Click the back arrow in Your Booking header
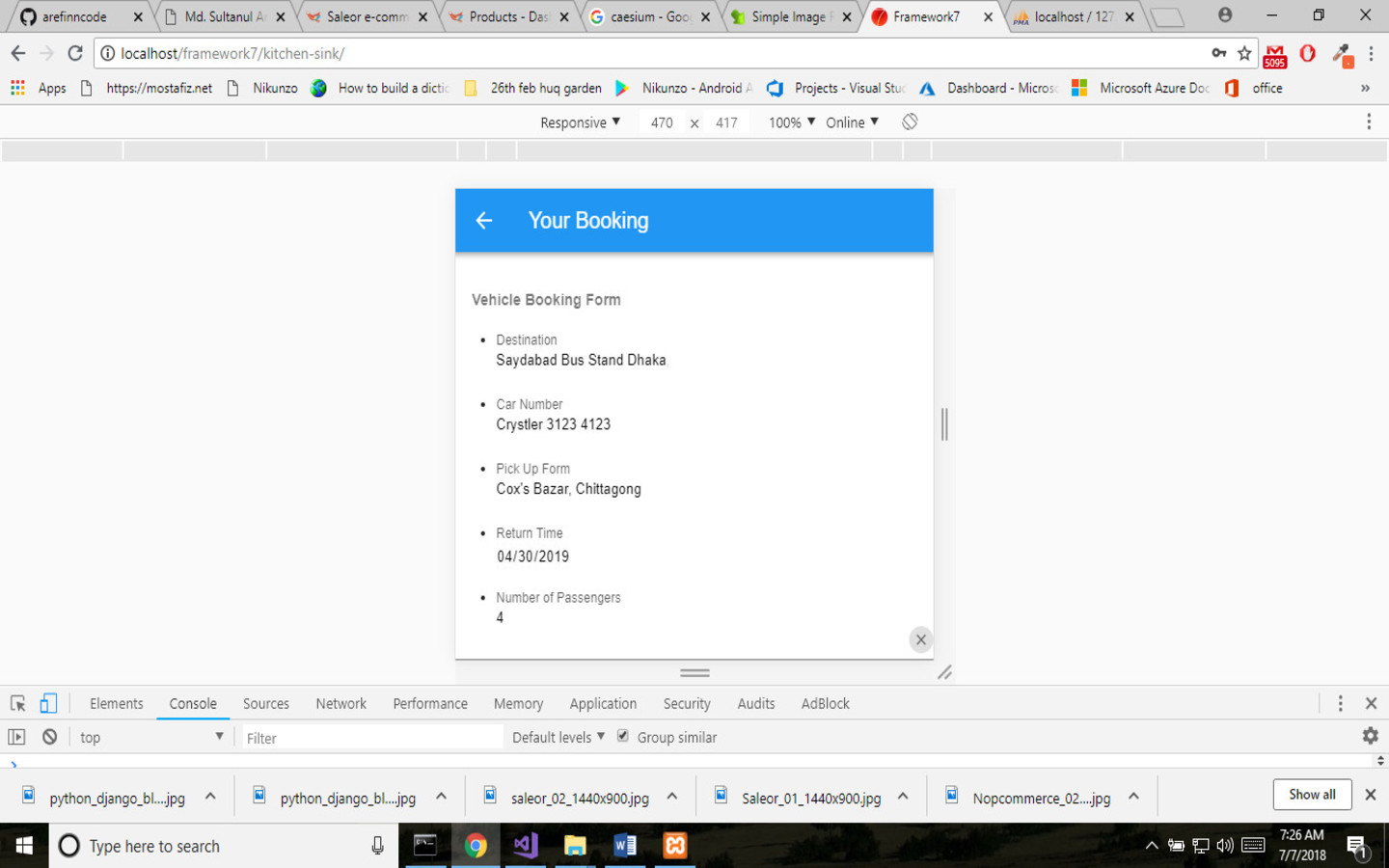The image size is (1389, 868). click(x=484, y=221)
